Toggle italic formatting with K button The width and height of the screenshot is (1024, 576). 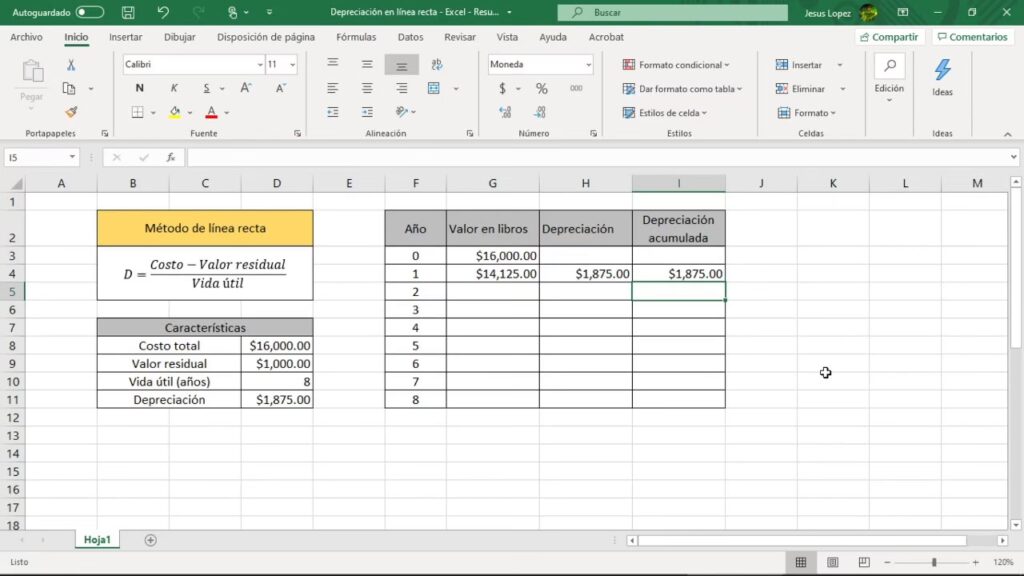(174, 88)
